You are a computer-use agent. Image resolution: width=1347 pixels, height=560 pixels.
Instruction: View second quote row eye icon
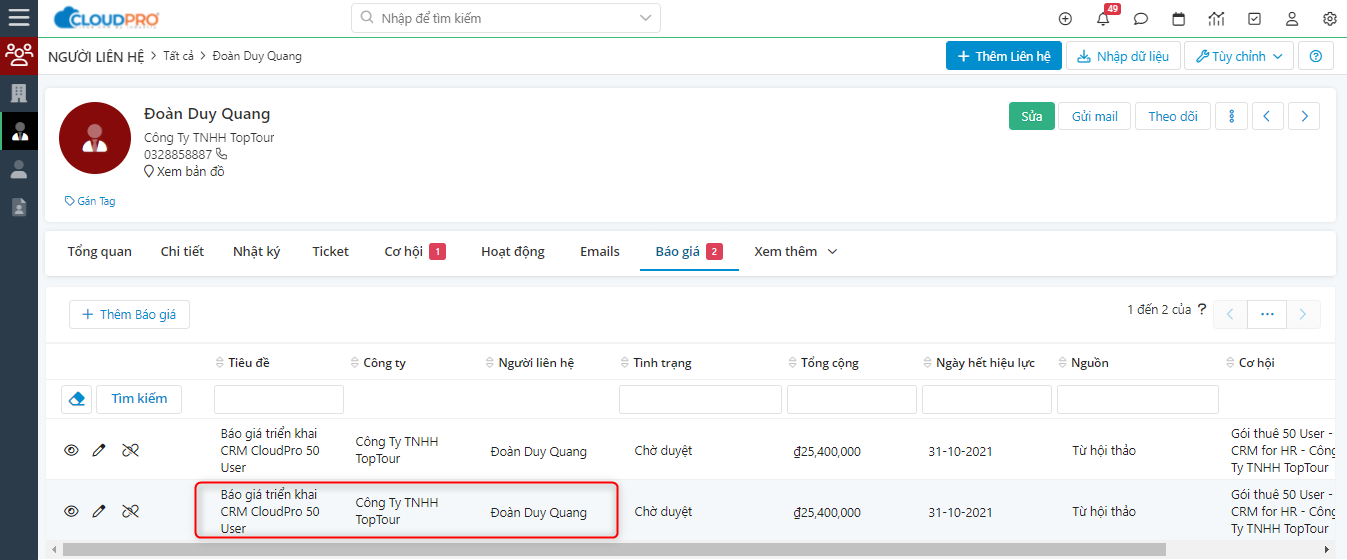click(71, 512)
